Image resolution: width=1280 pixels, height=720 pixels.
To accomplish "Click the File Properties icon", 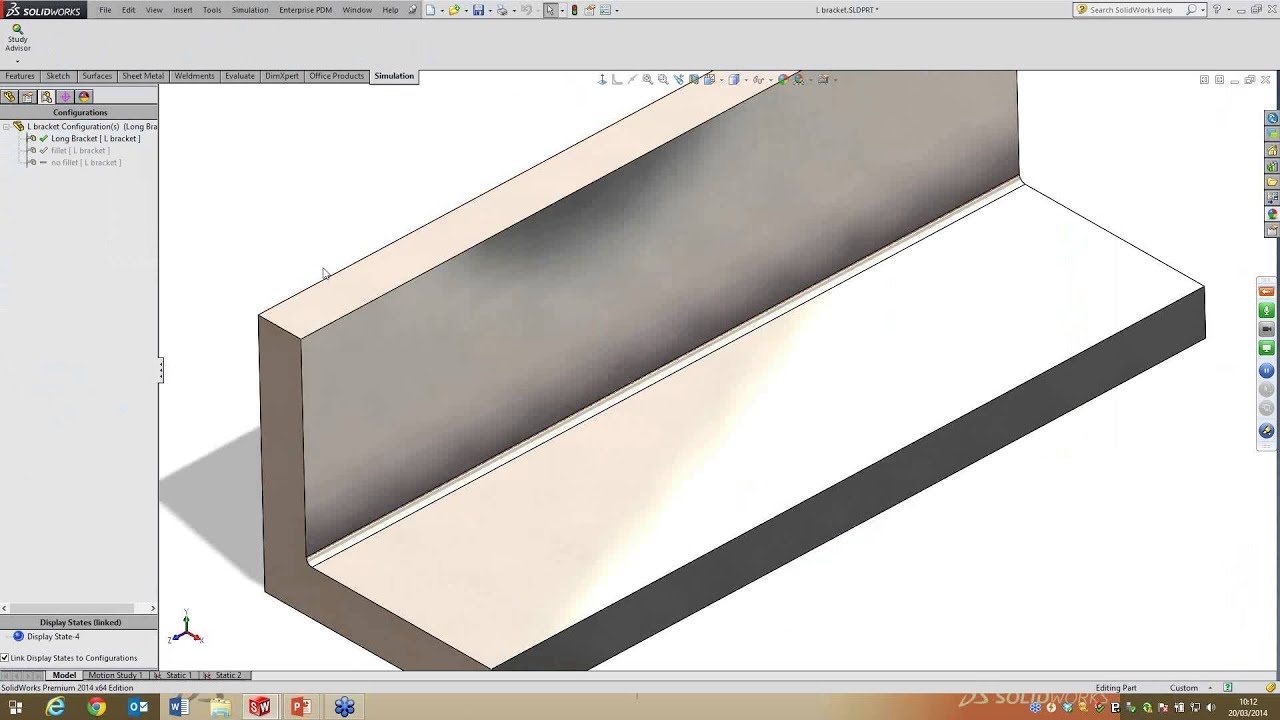I will [589, 10].
